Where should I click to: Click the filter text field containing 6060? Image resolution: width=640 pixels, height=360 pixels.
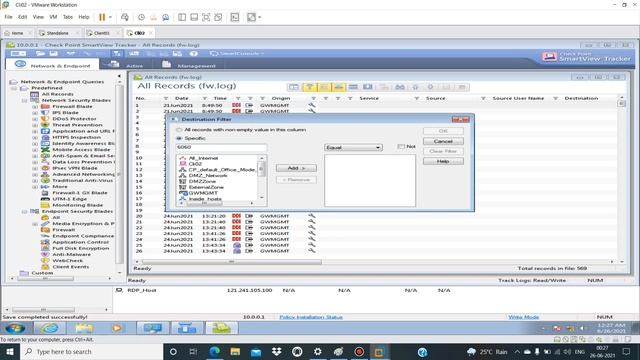click(x=222, y=147)
